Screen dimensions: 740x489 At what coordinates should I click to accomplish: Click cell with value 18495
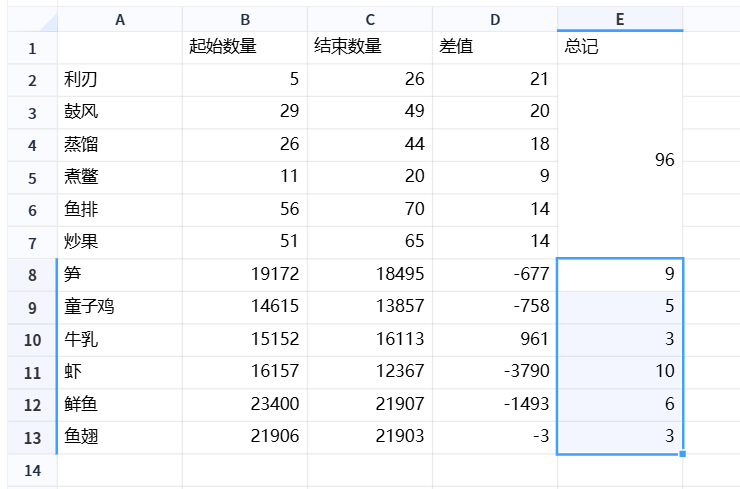point(370,275)
